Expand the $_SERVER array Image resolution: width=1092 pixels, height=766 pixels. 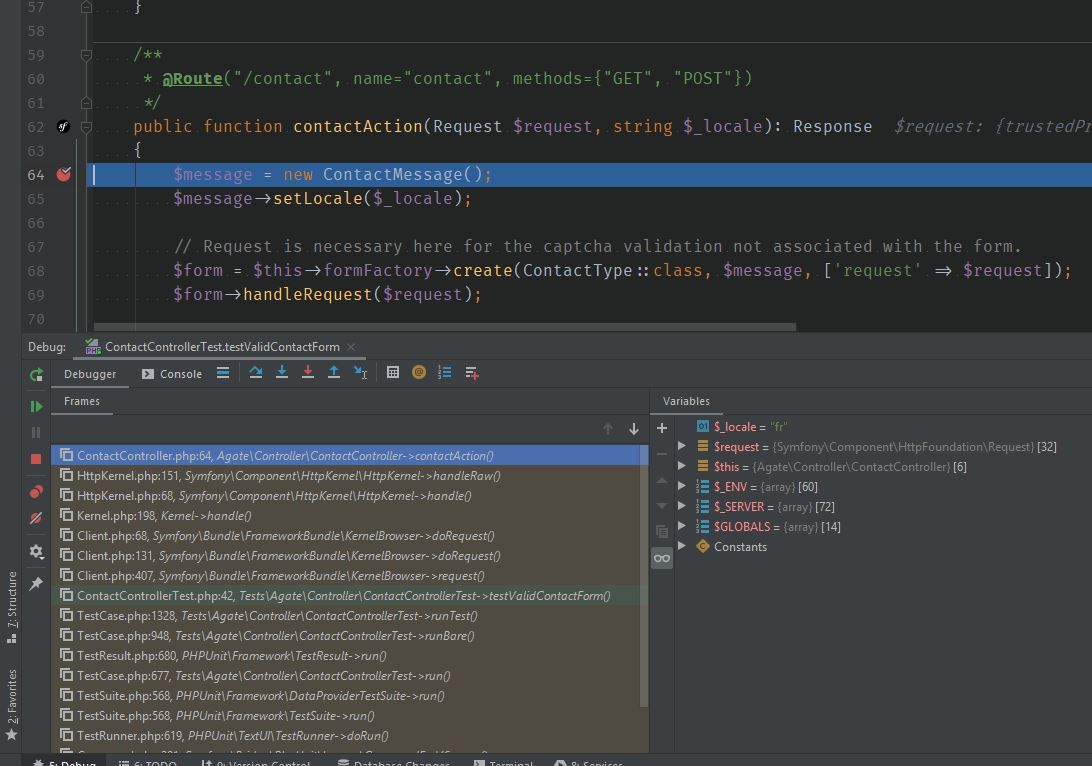(682, 506)
